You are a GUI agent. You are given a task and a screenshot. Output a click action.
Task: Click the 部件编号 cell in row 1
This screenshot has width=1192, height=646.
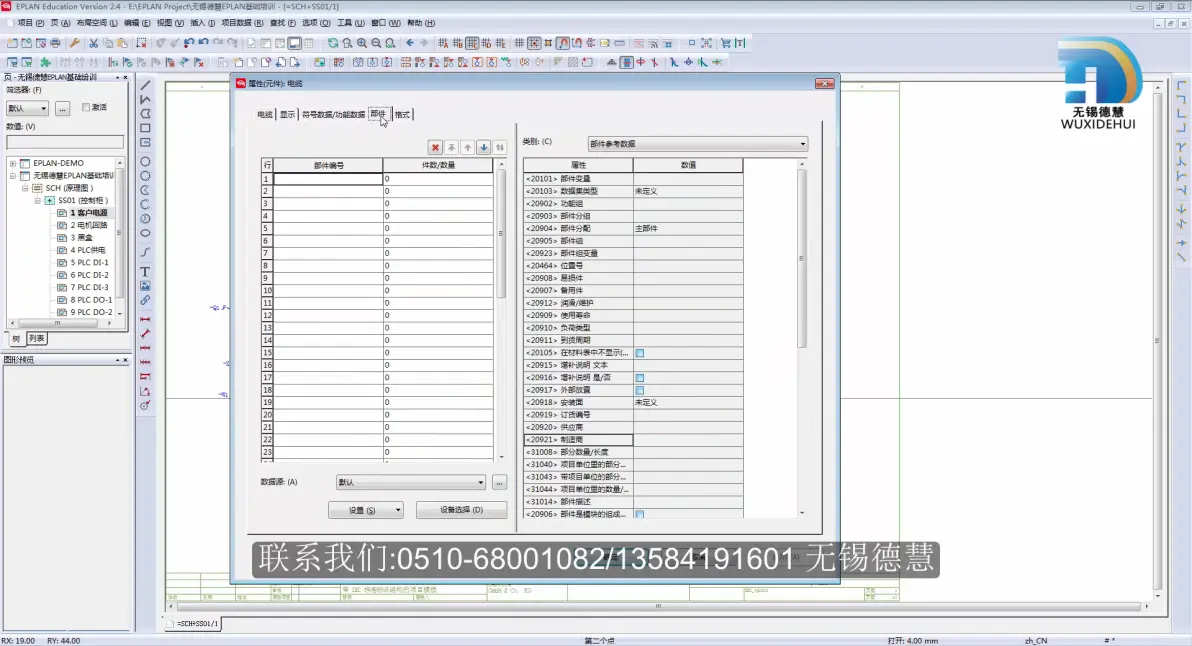(328, 179)
